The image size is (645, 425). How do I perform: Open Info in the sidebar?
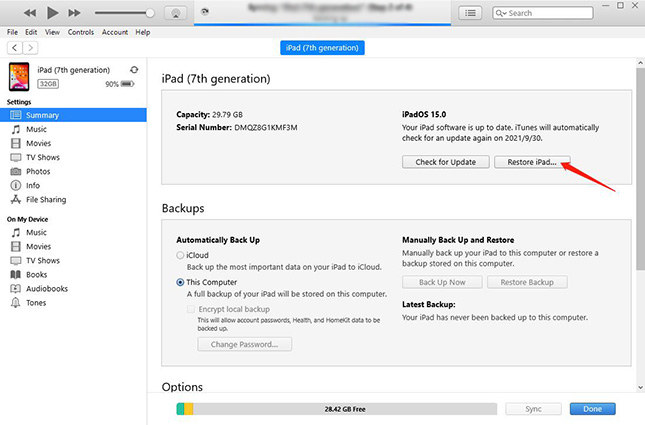[33, 185]
